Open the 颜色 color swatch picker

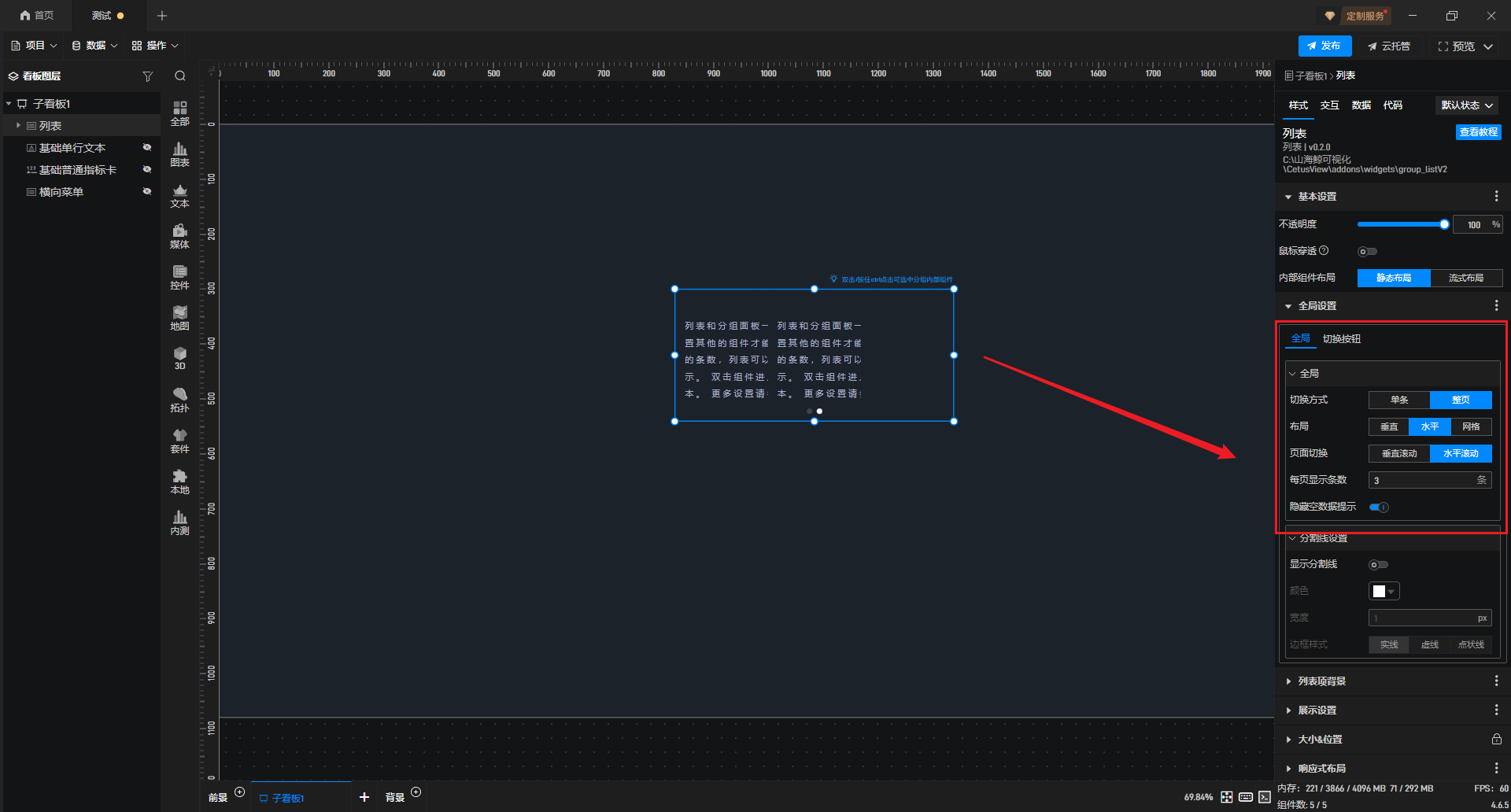point(1384,592)
